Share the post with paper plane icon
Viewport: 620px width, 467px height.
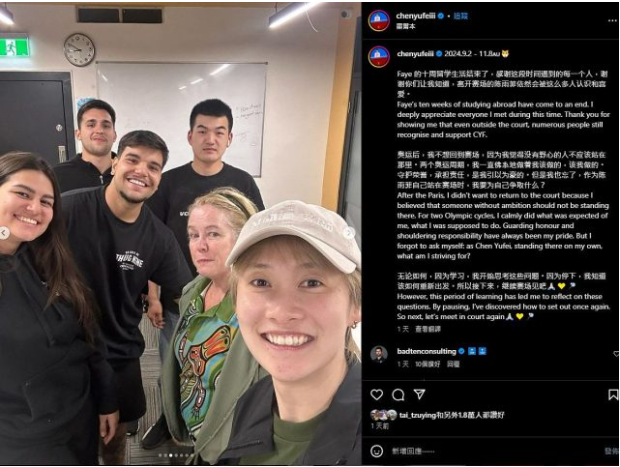419,394
